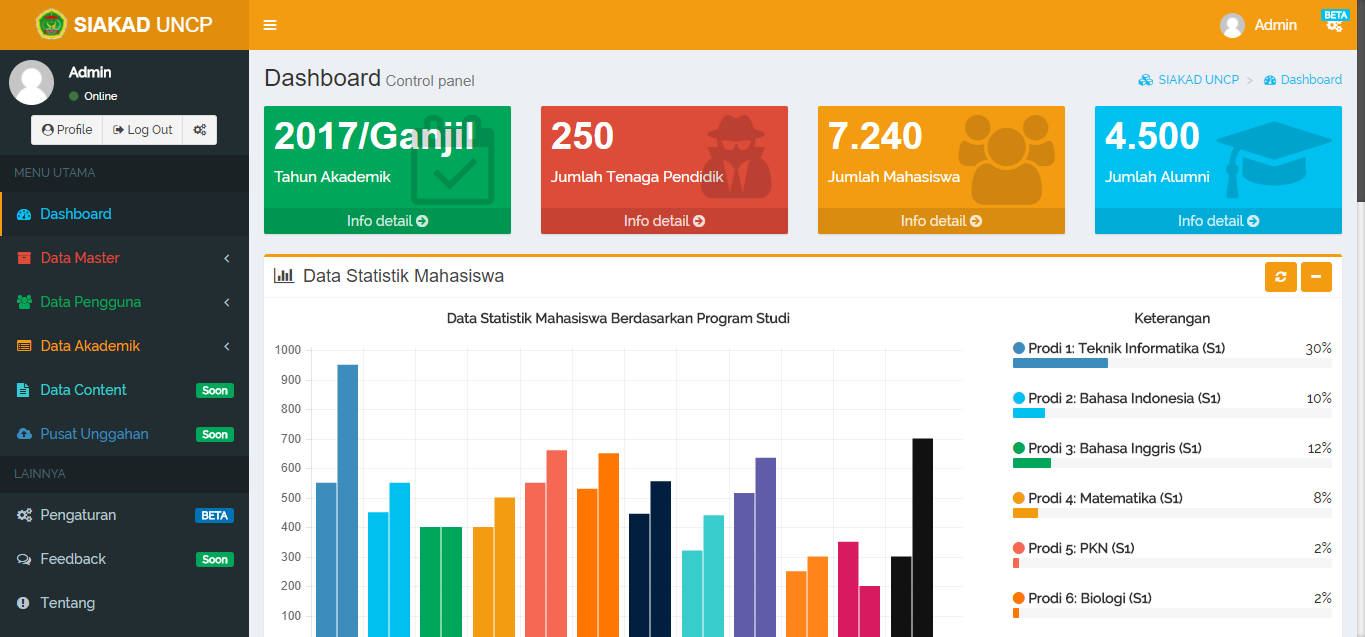
Task: Click the tall black chart bar
Action: [922, 537]
